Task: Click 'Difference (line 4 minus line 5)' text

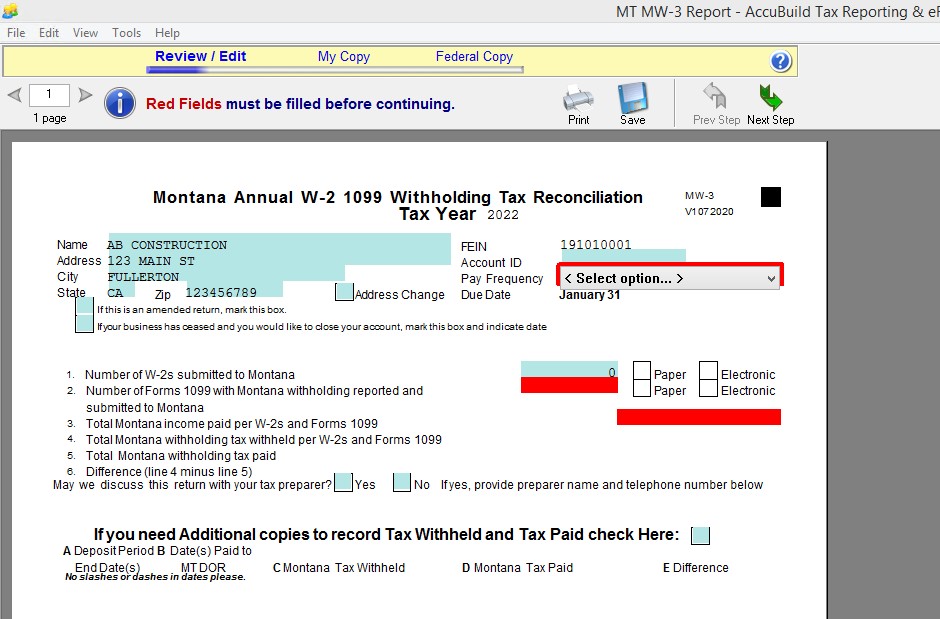Action: [x=168, y=472]
